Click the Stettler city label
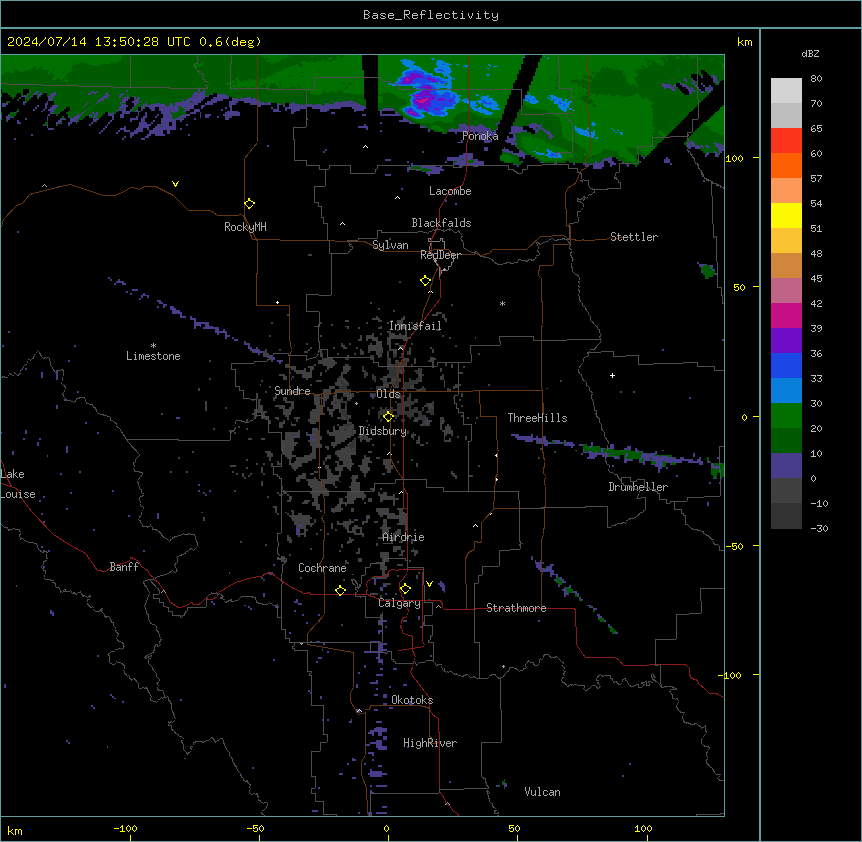 tap(634, 237)
